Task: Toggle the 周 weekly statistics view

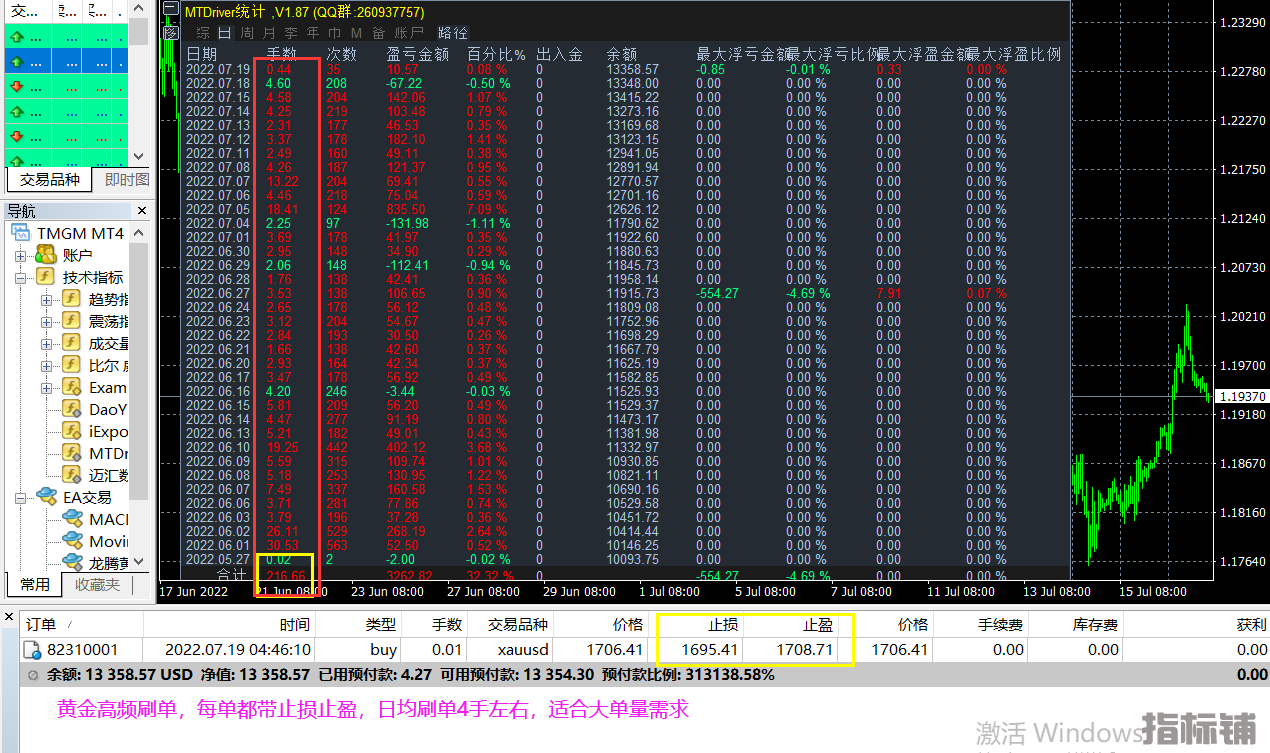Action: click(x=246, y=32)
